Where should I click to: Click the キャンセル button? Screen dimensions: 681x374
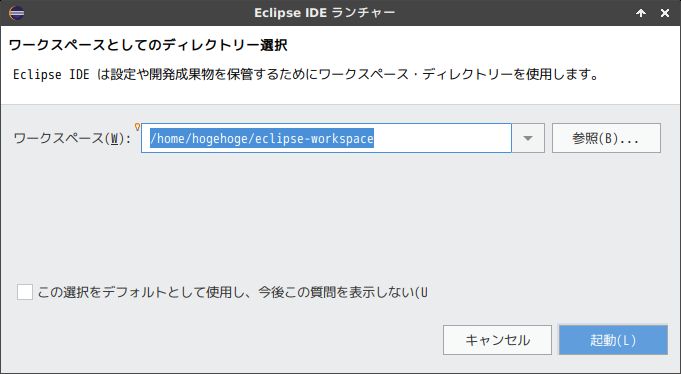[497, 340]
